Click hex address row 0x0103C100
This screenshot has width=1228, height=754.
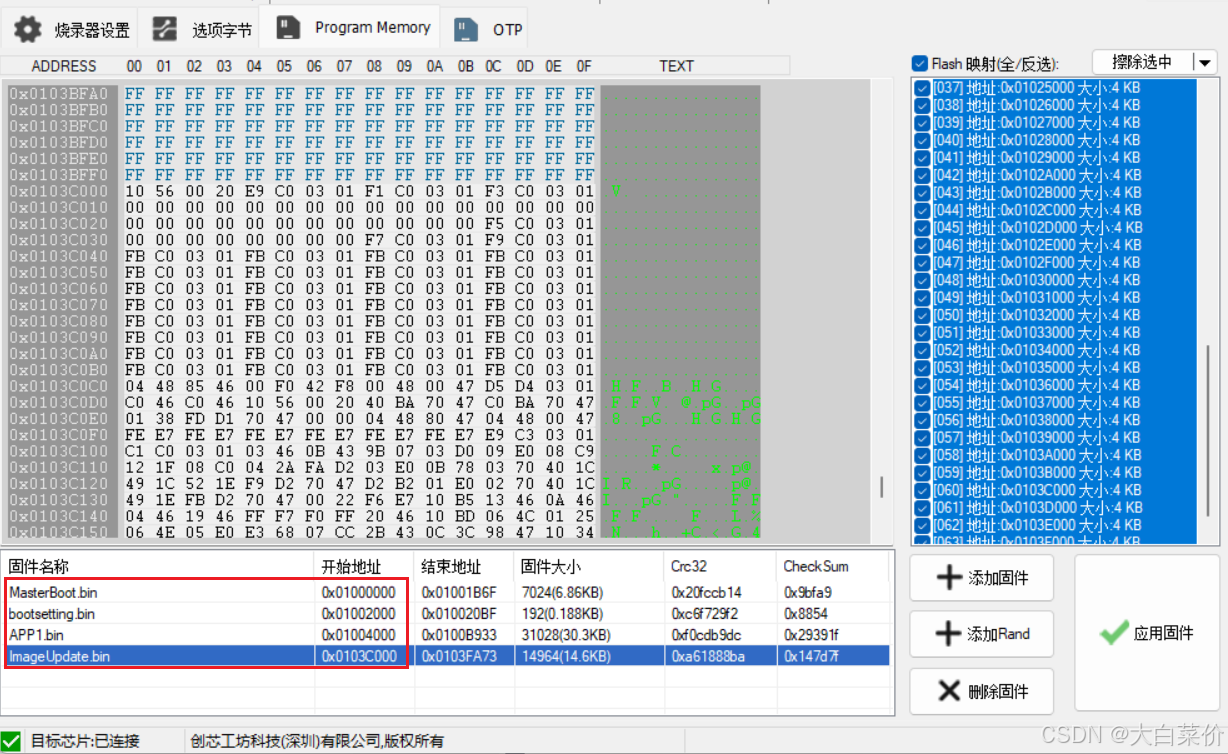[58, 451]
